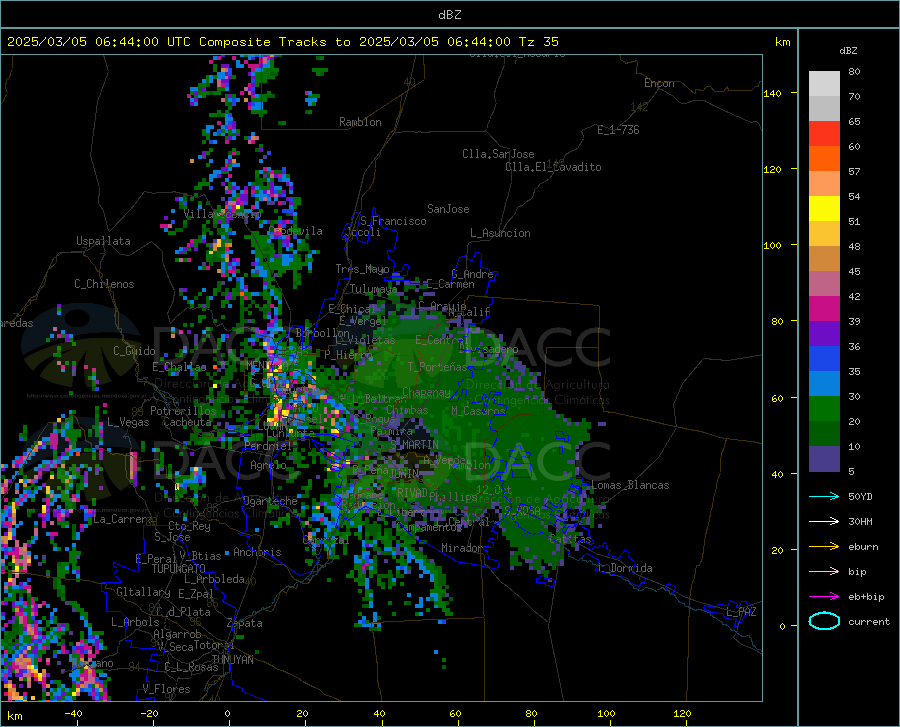Click the Clla.El_Cavadito label
The width and height of the screenshot is (900, 727).
click(x=553, y=167)
